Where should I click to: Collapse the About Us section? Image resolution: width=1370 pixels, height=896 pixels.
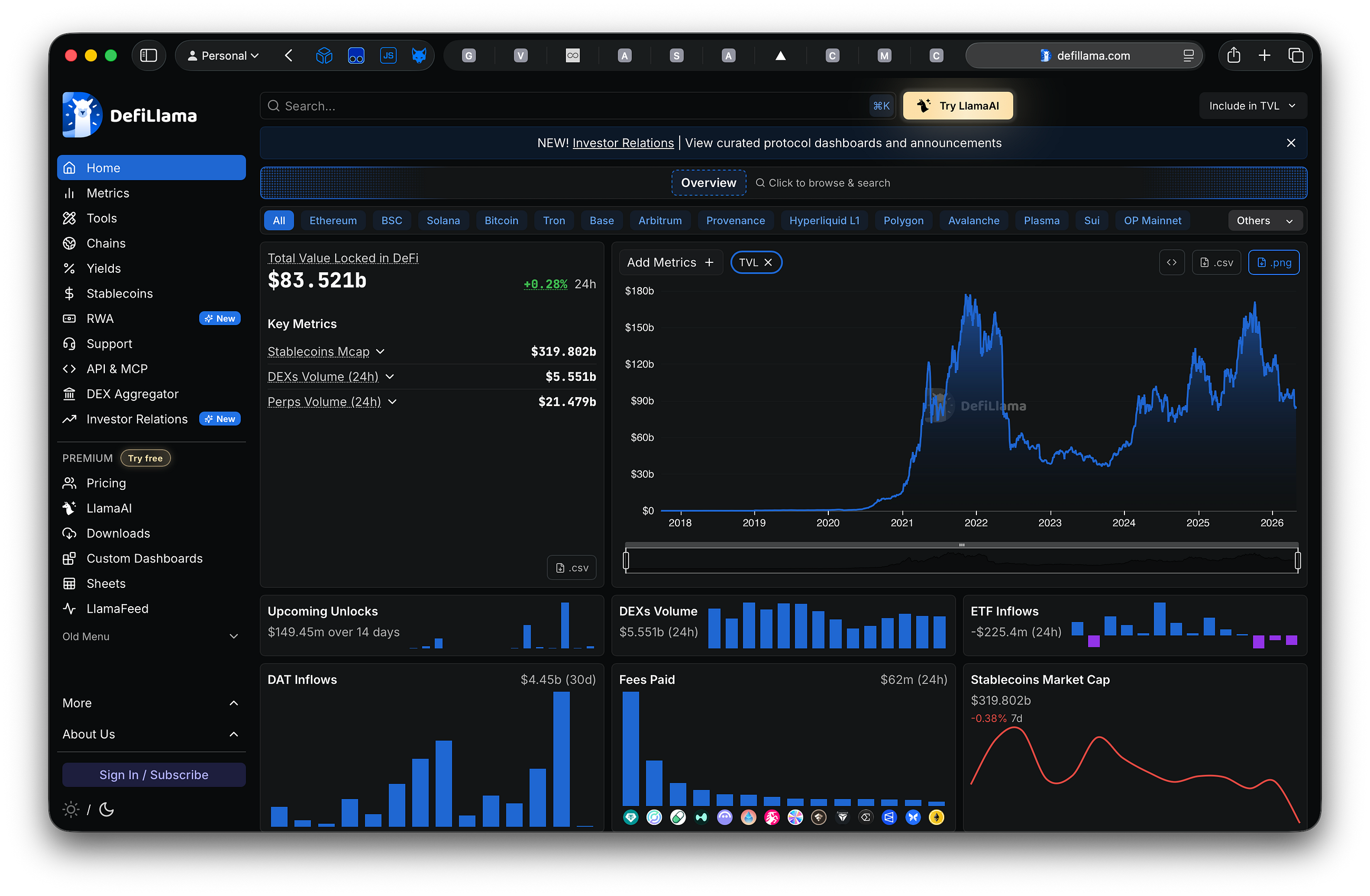pos(151,734)
